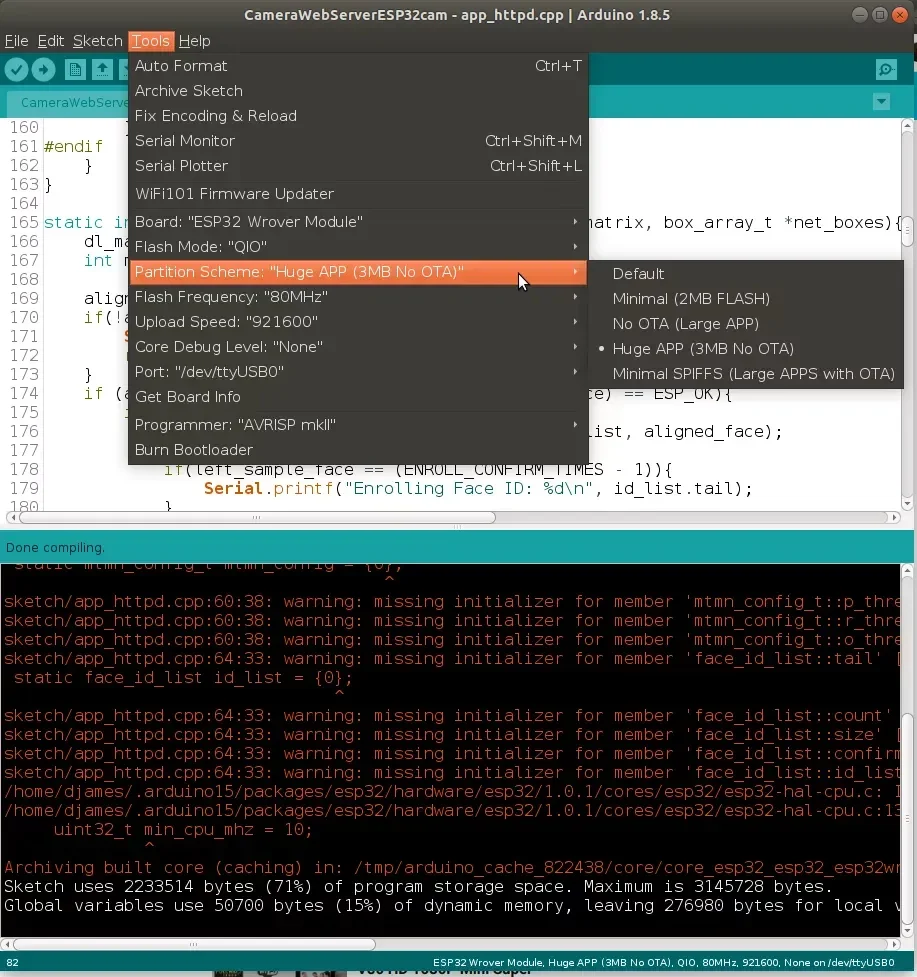
Task: Click the editor scroll-down arrow
Action: pyautogui.click(x=907, y=503)
